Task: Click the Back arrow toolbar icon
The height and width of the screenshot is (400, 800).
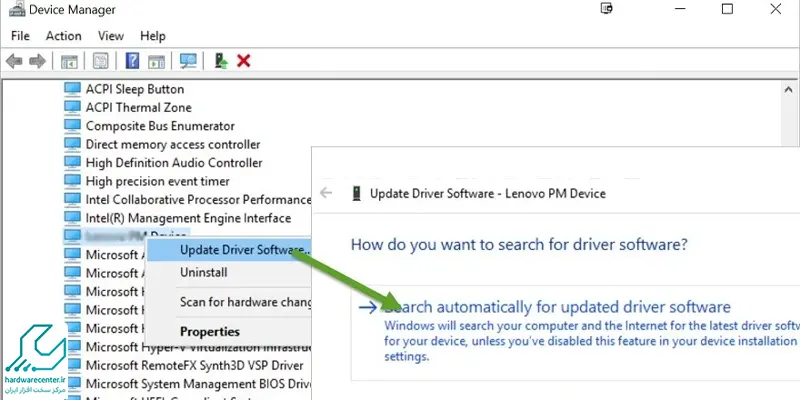Action: point(14,61)
